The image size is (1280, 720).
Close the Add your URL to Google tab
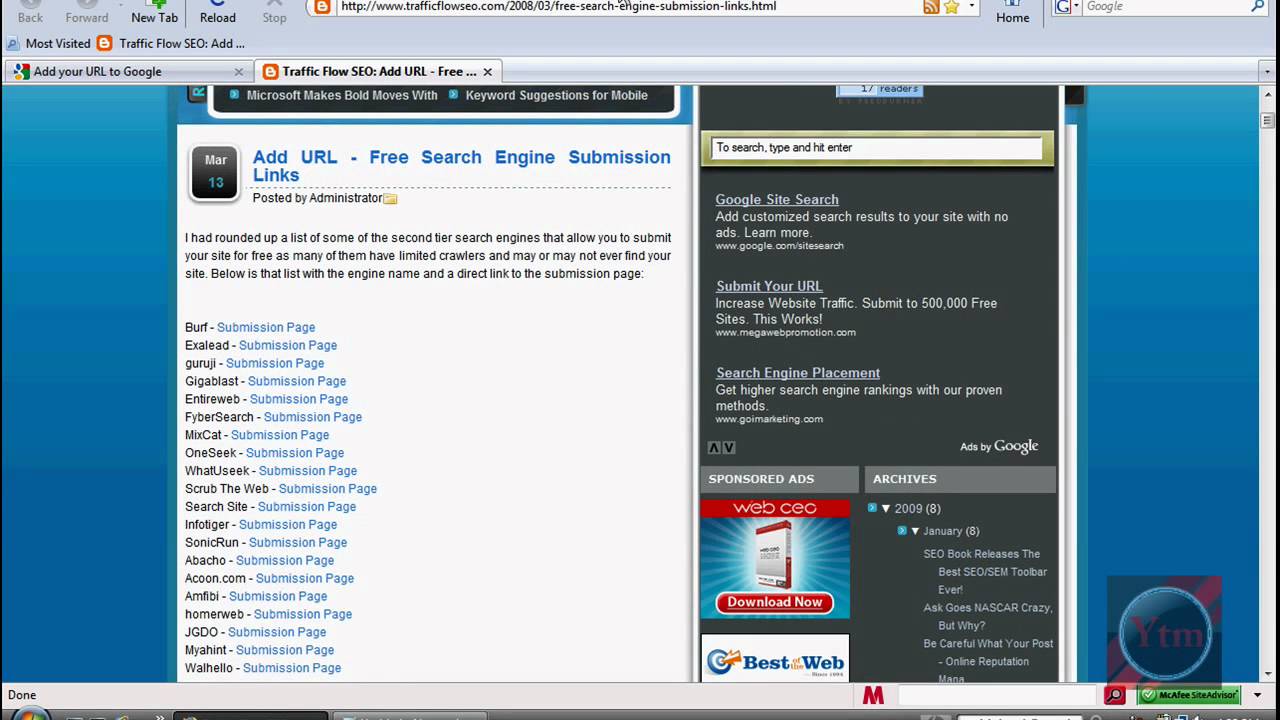coord(239,72)
